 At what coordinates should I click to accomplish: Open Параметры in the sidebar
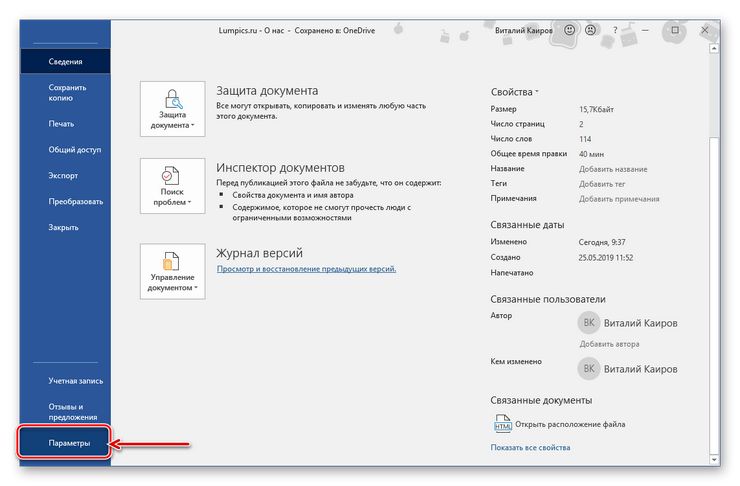coord(65,443)
